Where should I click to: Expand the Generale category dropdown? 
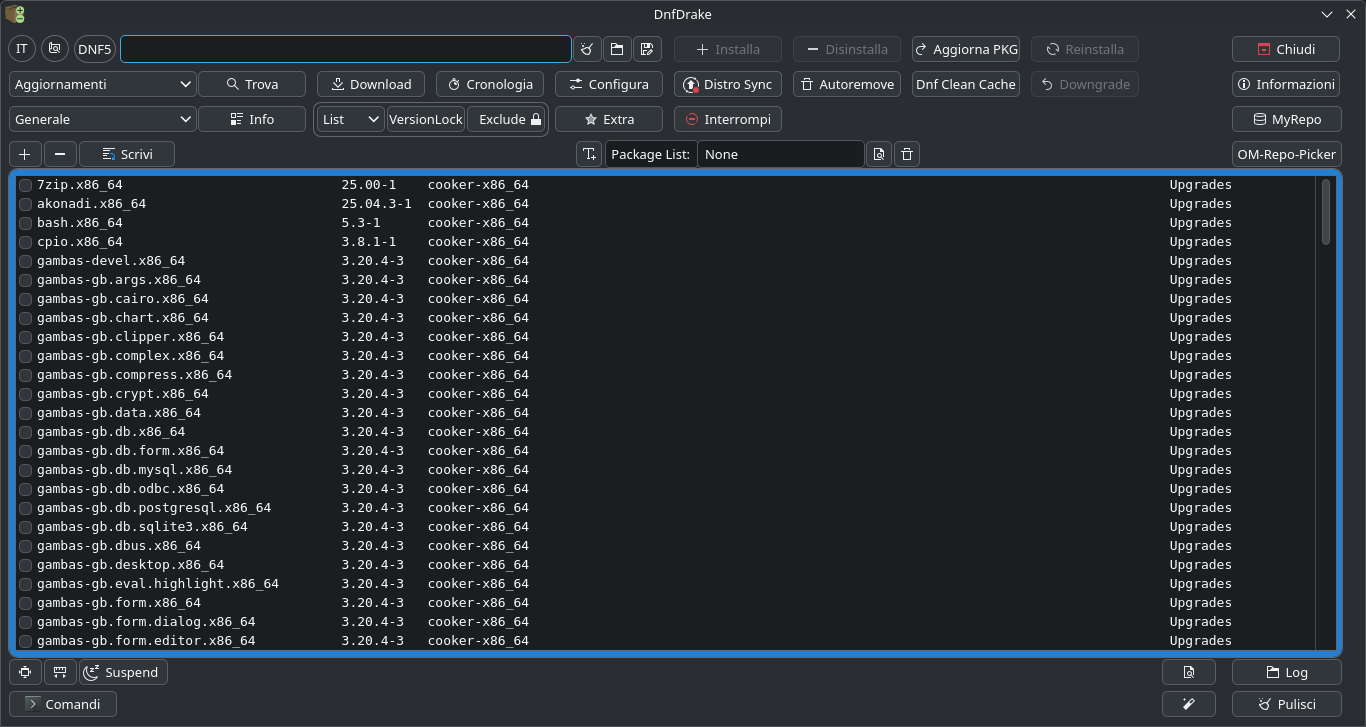pos(102,119)
